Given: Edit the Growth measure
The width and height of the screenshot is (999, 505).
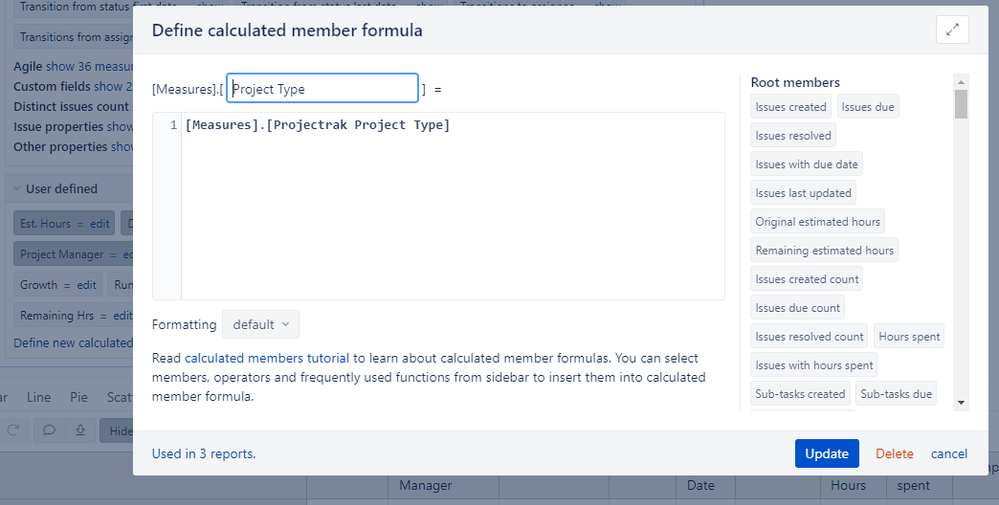Looking at the screenshot, I should tap(87, 285).
